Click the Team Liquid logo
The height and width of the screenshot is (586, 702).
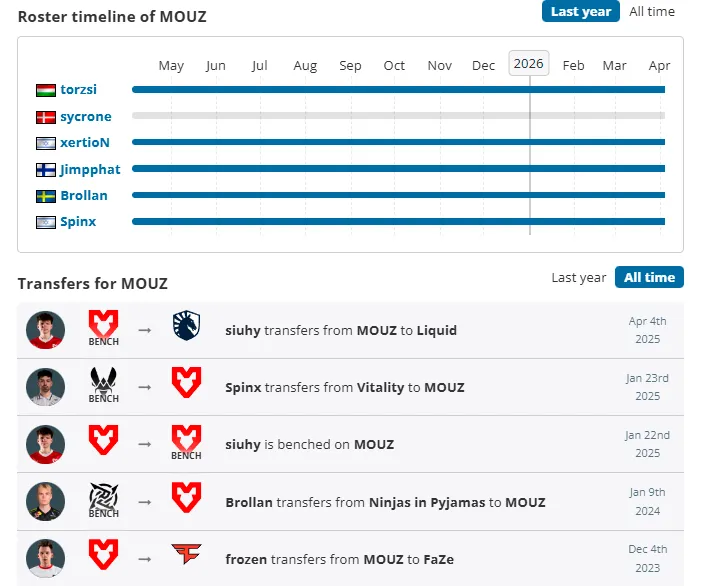tap(186, 325)
